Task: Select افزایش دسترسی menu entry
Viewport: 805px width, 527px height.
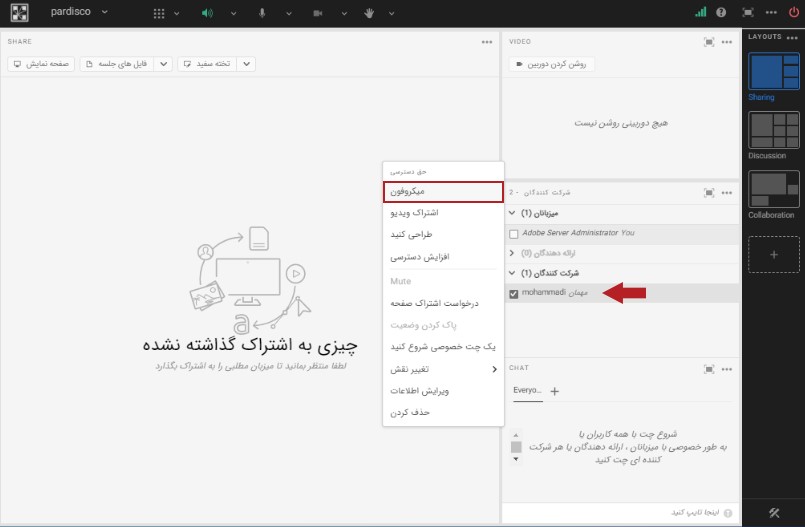Action: [443, 257]
